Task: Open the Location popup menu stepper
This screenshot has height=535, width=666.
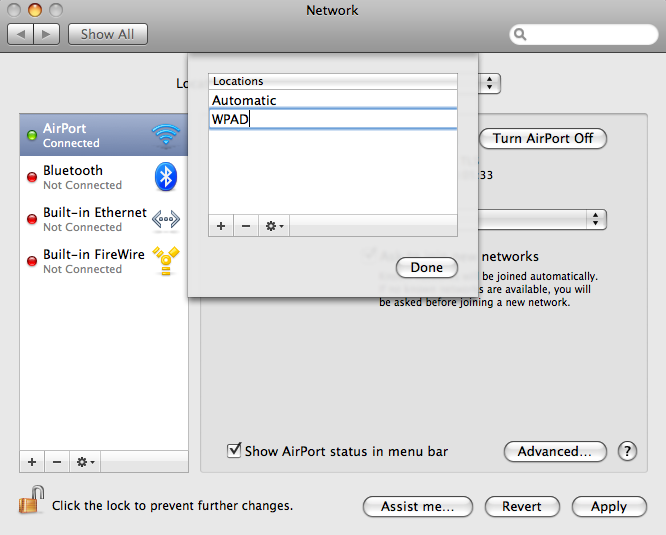Action: [490, 83]
